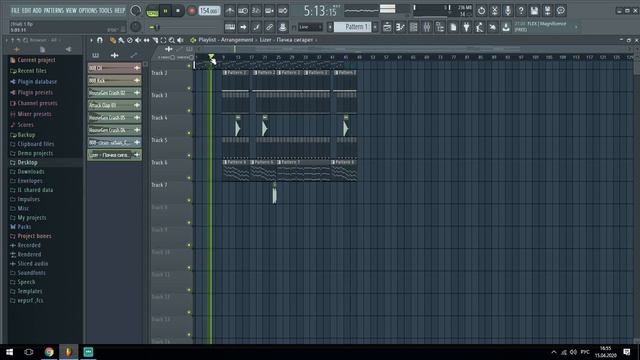Open the help question mark icon
The image size is (640, 360).
521,11
